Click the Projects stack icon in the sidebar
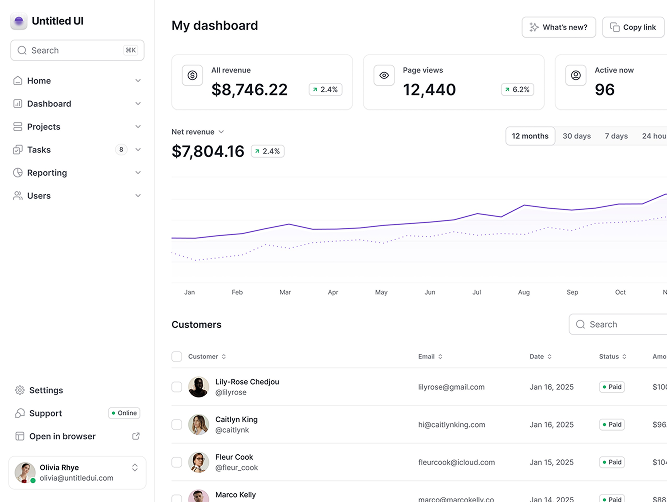The height and width of the screenshot is (502, 667). point(17,126)
